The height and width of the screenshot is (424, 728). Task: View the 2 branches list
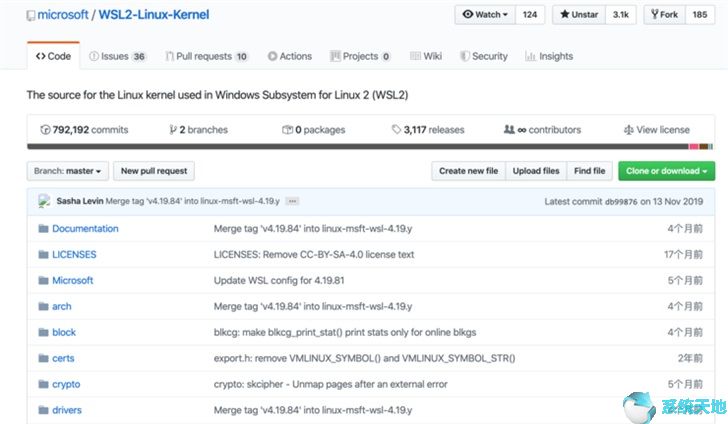coord(198,130)
